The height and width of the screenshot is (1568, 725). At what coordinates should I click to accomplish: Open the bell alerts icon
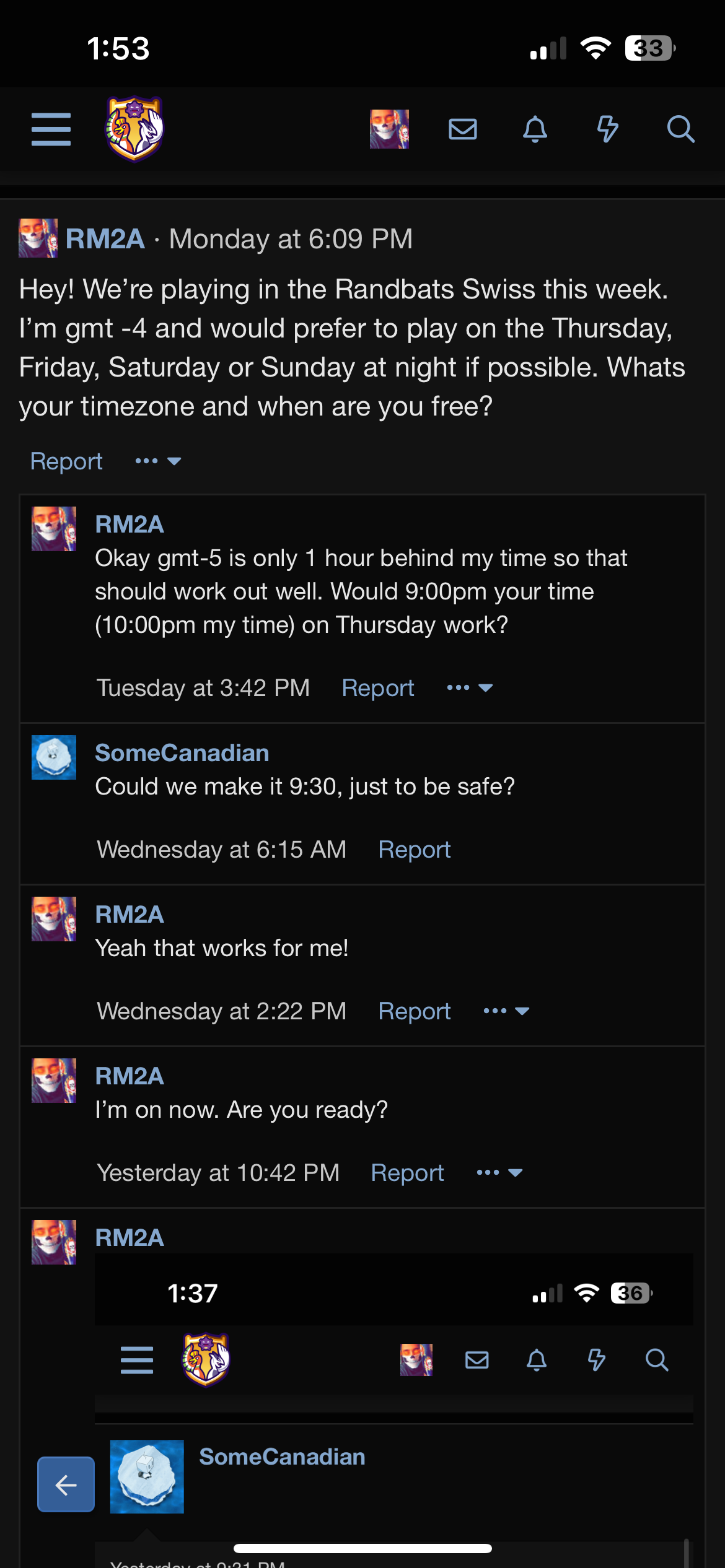click(x=535, y=129)
